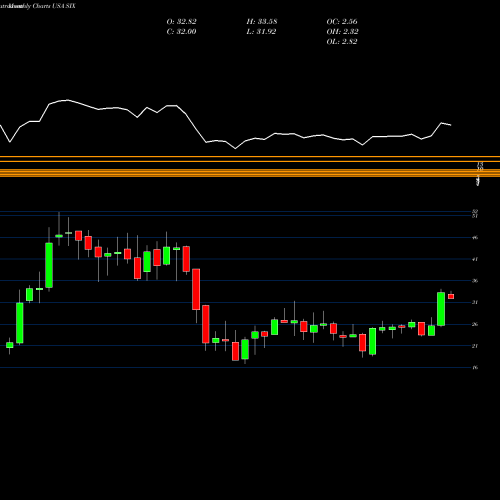The width and height of the screenshot is (500, 500).
Task: Click the 31 price axis label
Action: tap(475, 302)
